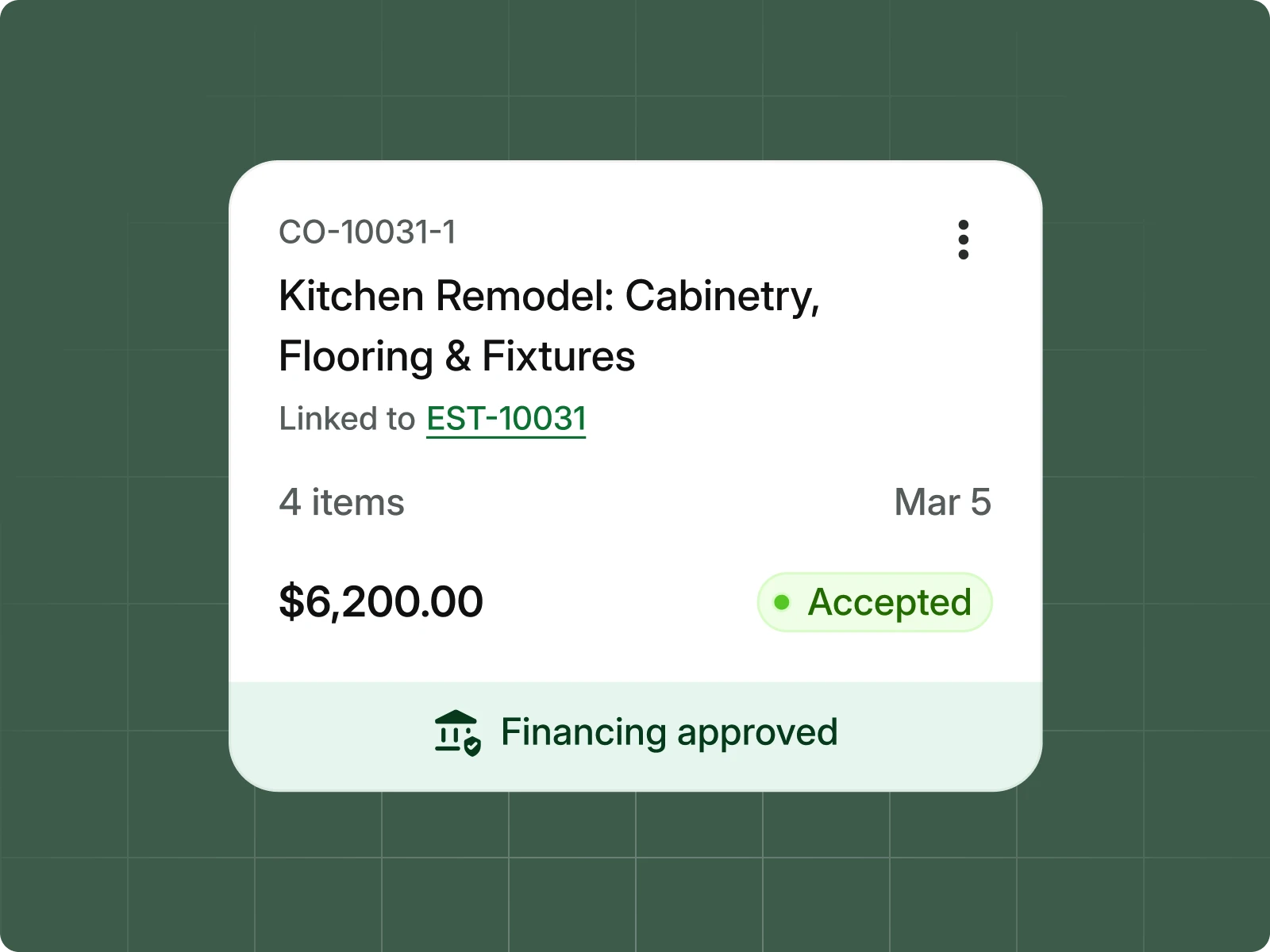The height and width of the screenshot is (952, 1270).
Task: Expand the 4 items line breakdown
Action: tap(341, 502)
